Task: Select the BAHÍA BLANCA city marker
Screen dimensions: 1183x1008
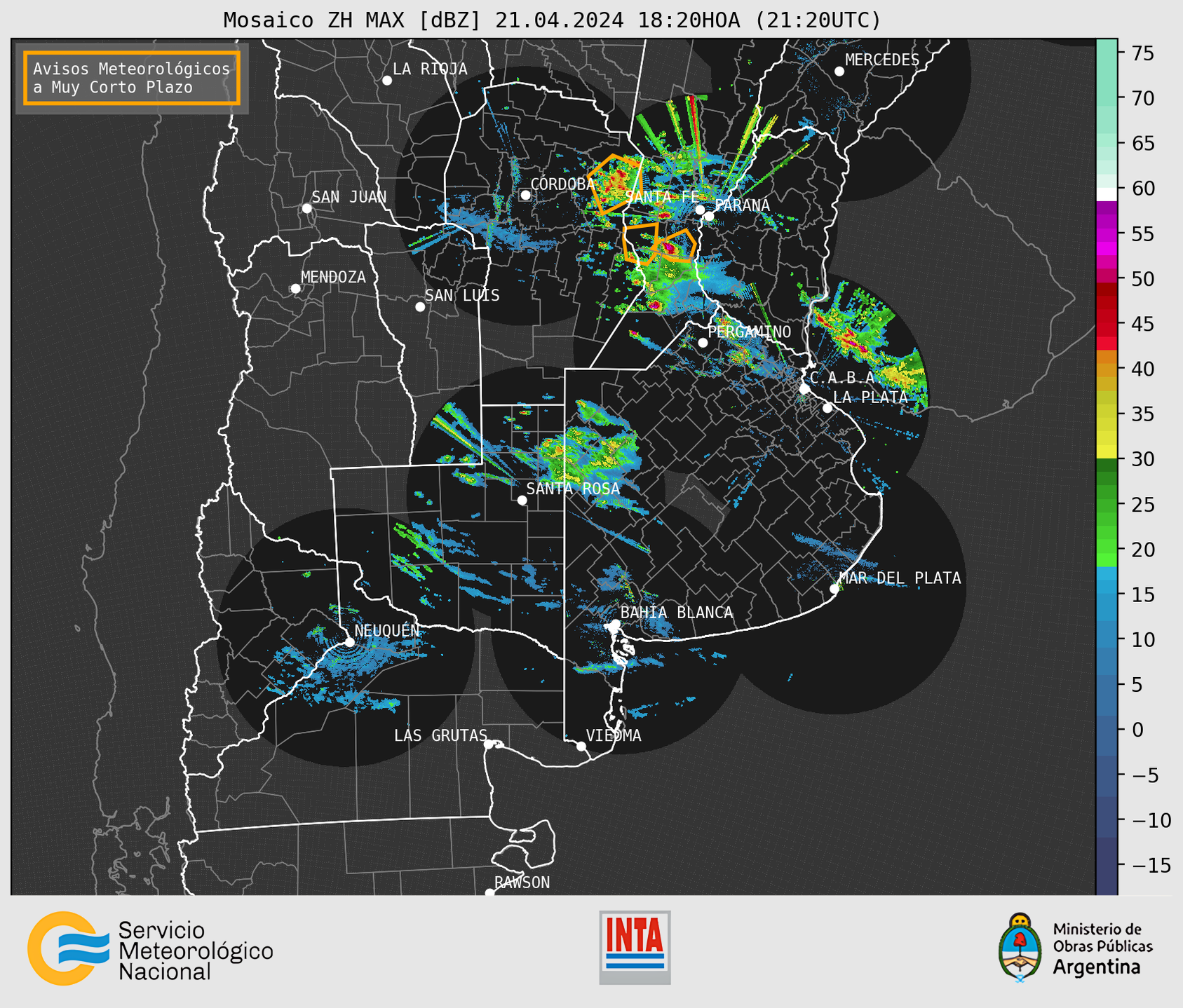Action: (615, 624)
